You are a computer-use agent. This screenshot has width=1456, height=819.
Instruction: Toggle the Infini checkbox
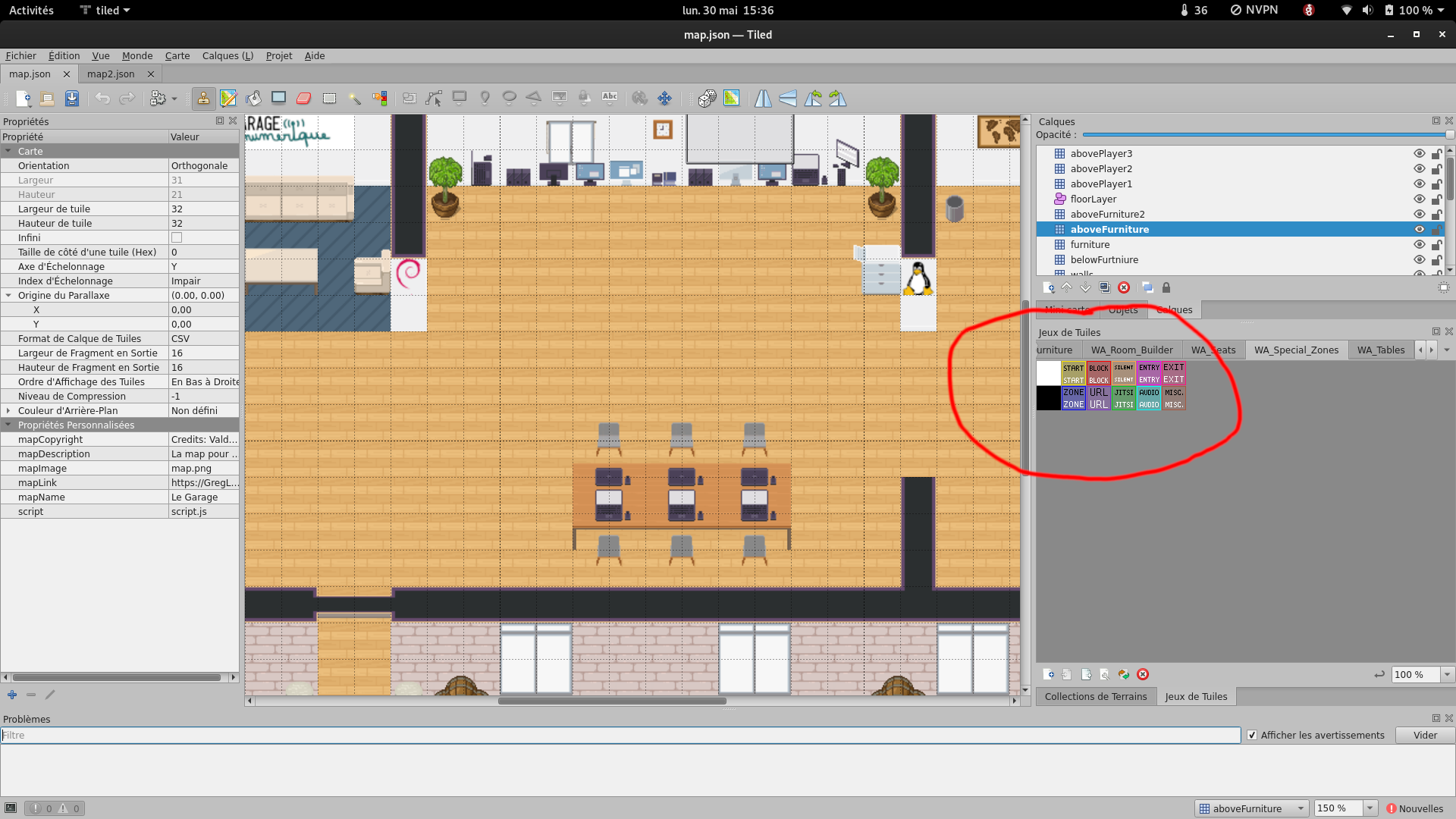coord(177,237)
